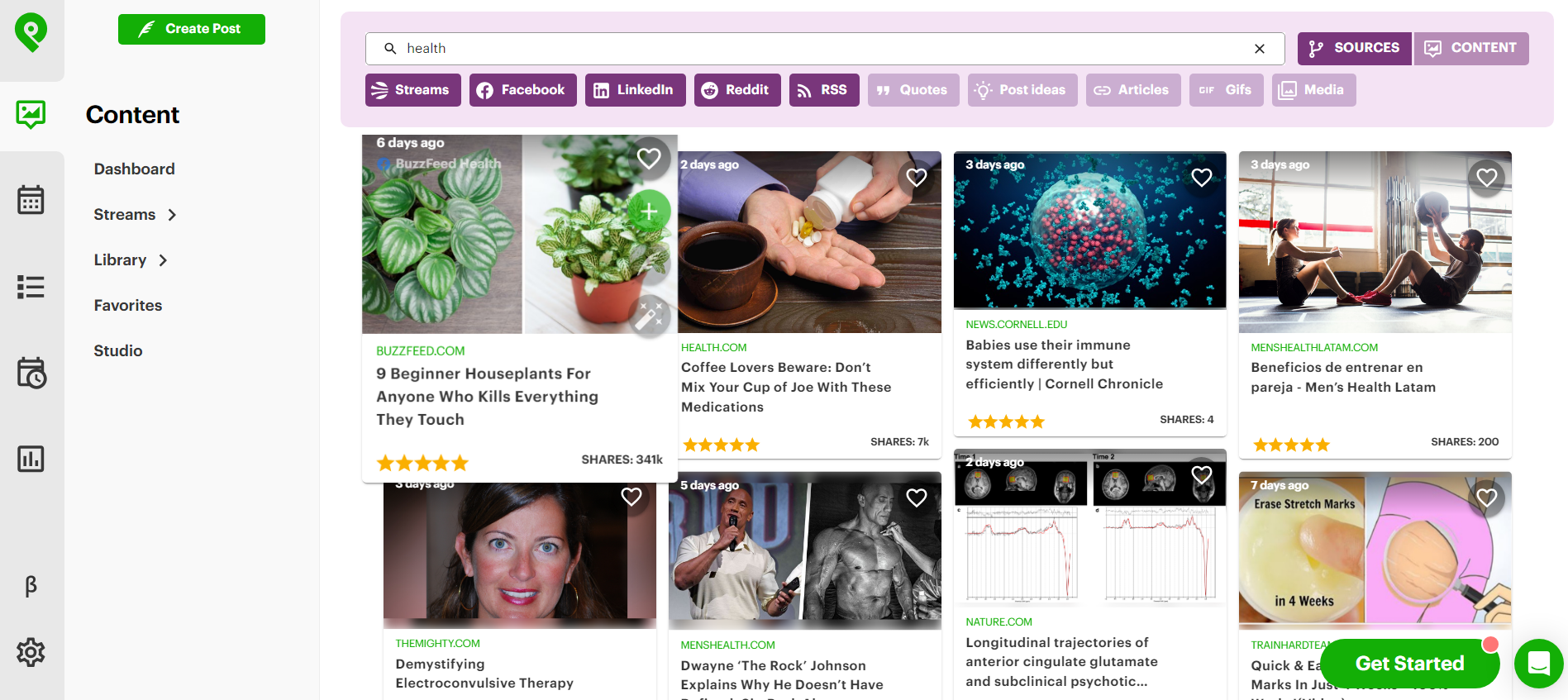Screen dimensions: 1568x700
Task: Toggle the Facebook source filter
Action: [522, 89]
